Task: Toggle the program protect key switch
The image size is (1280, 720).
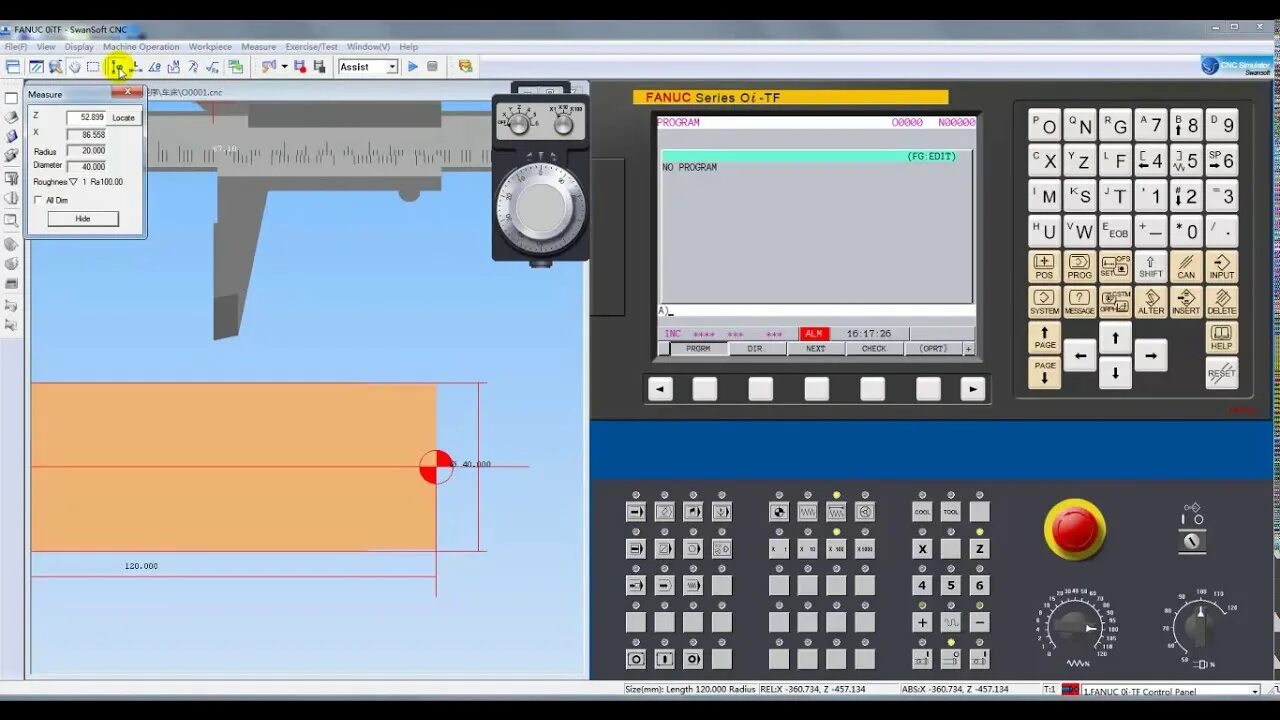Action: coord(1192,541)
